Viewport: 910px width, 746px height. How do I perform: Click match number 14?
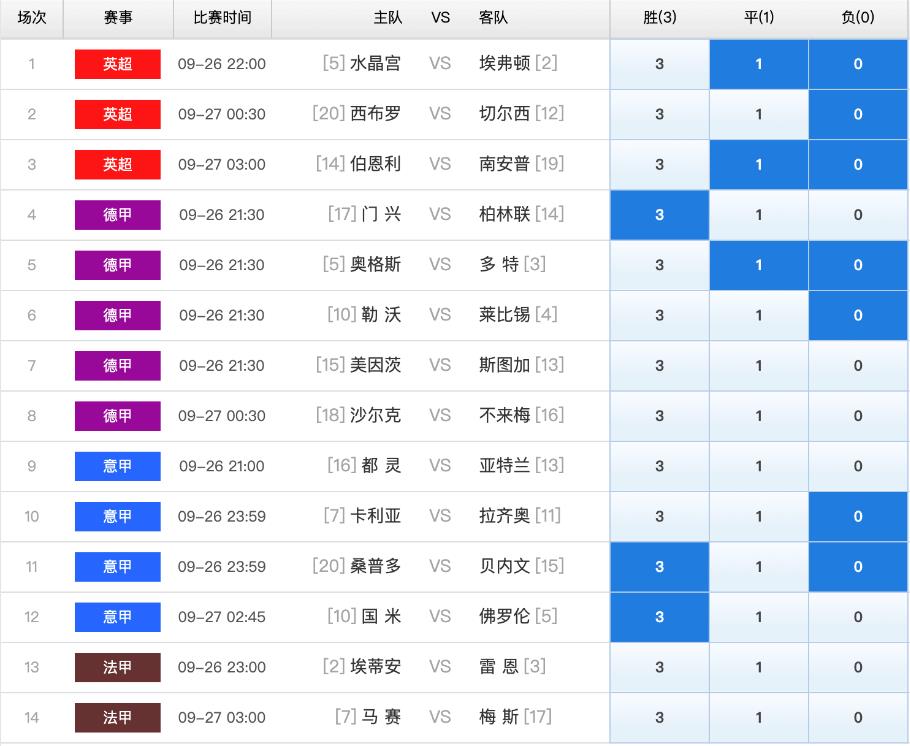tap(31, 718)
